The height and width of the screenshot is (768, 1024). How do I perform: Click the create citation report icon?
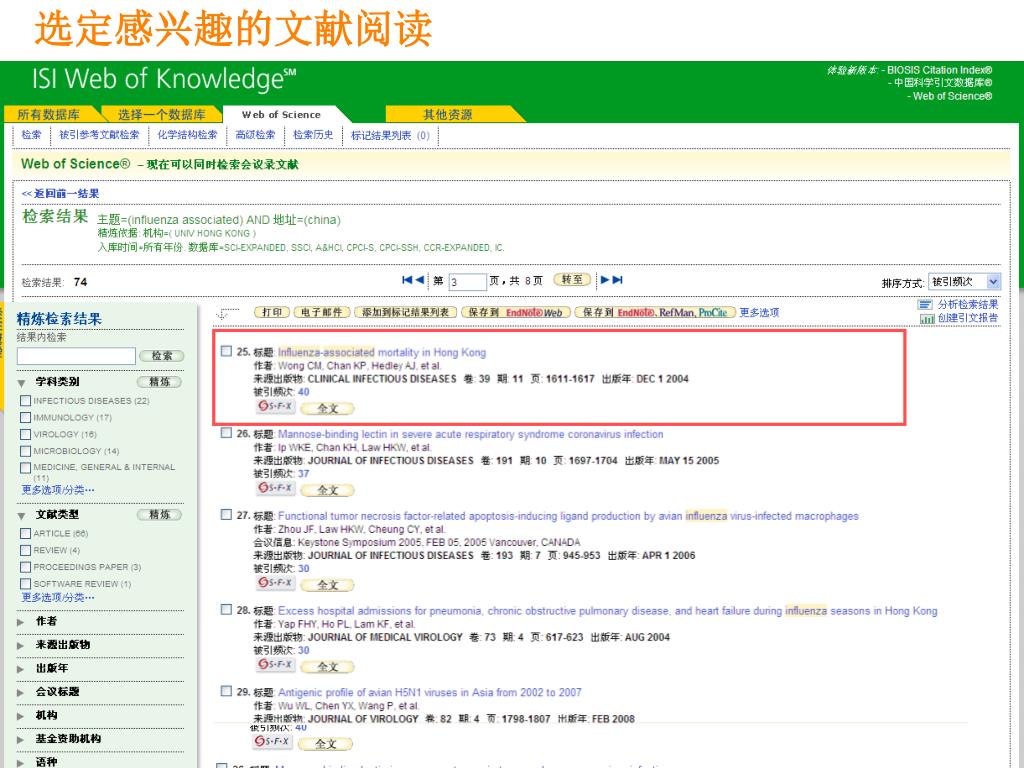click(927, 318)
